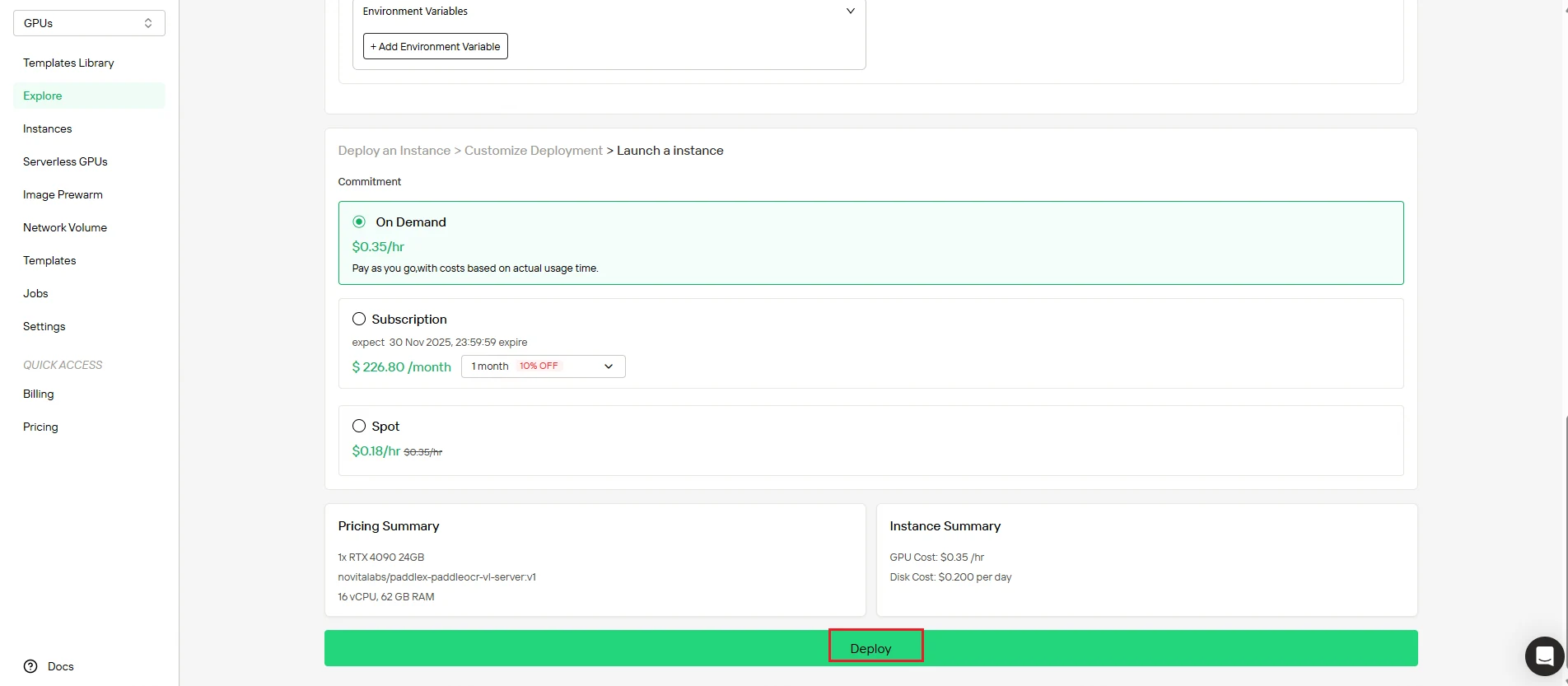
Task: Click the Disk Cost: $0.200 per day line
Action: pyautogui.click(x=950, y=577)
